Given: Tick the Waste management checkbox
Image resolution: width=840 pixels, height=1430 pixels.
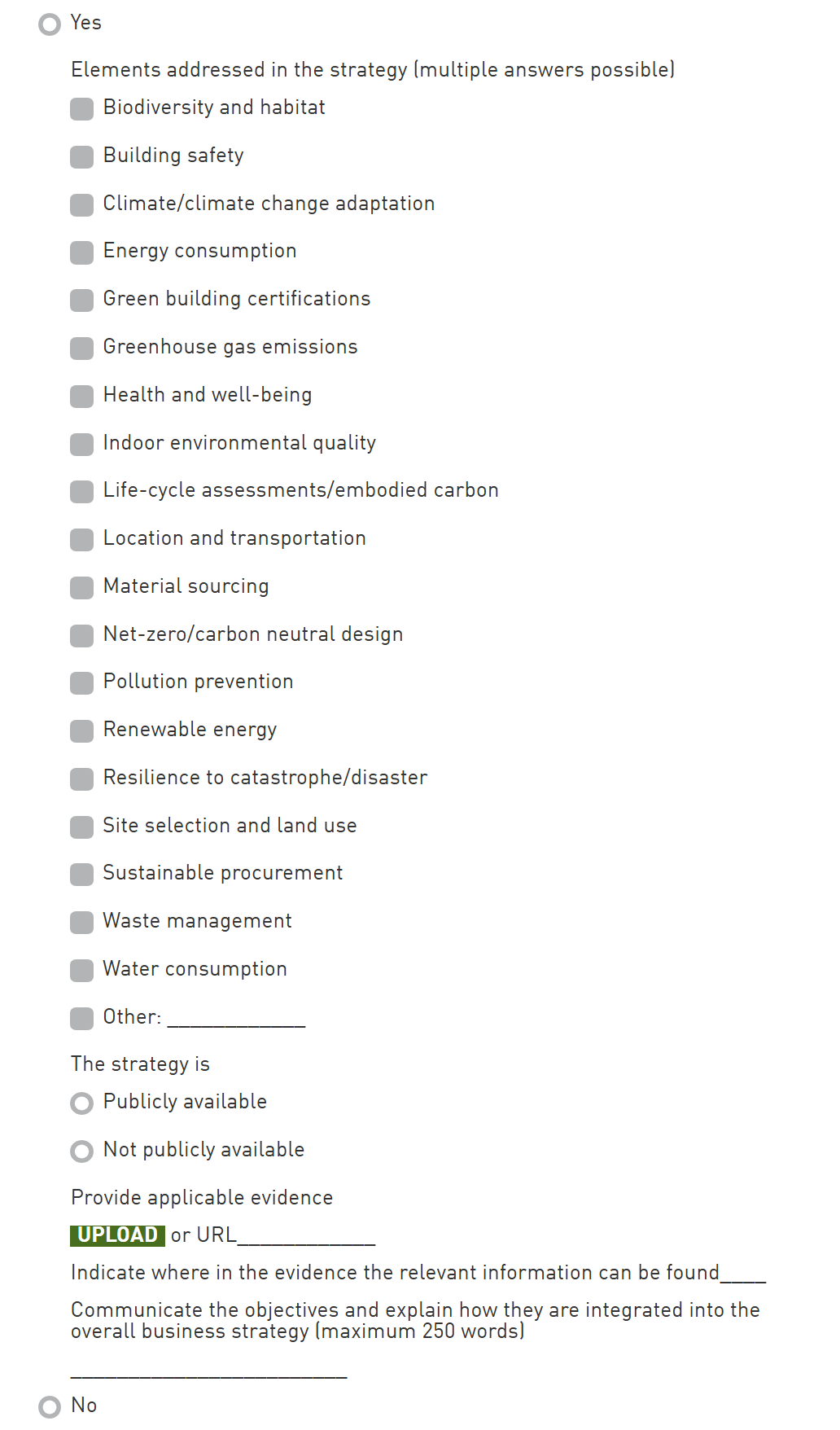Looking at the screenshot, I should point(82,923).
